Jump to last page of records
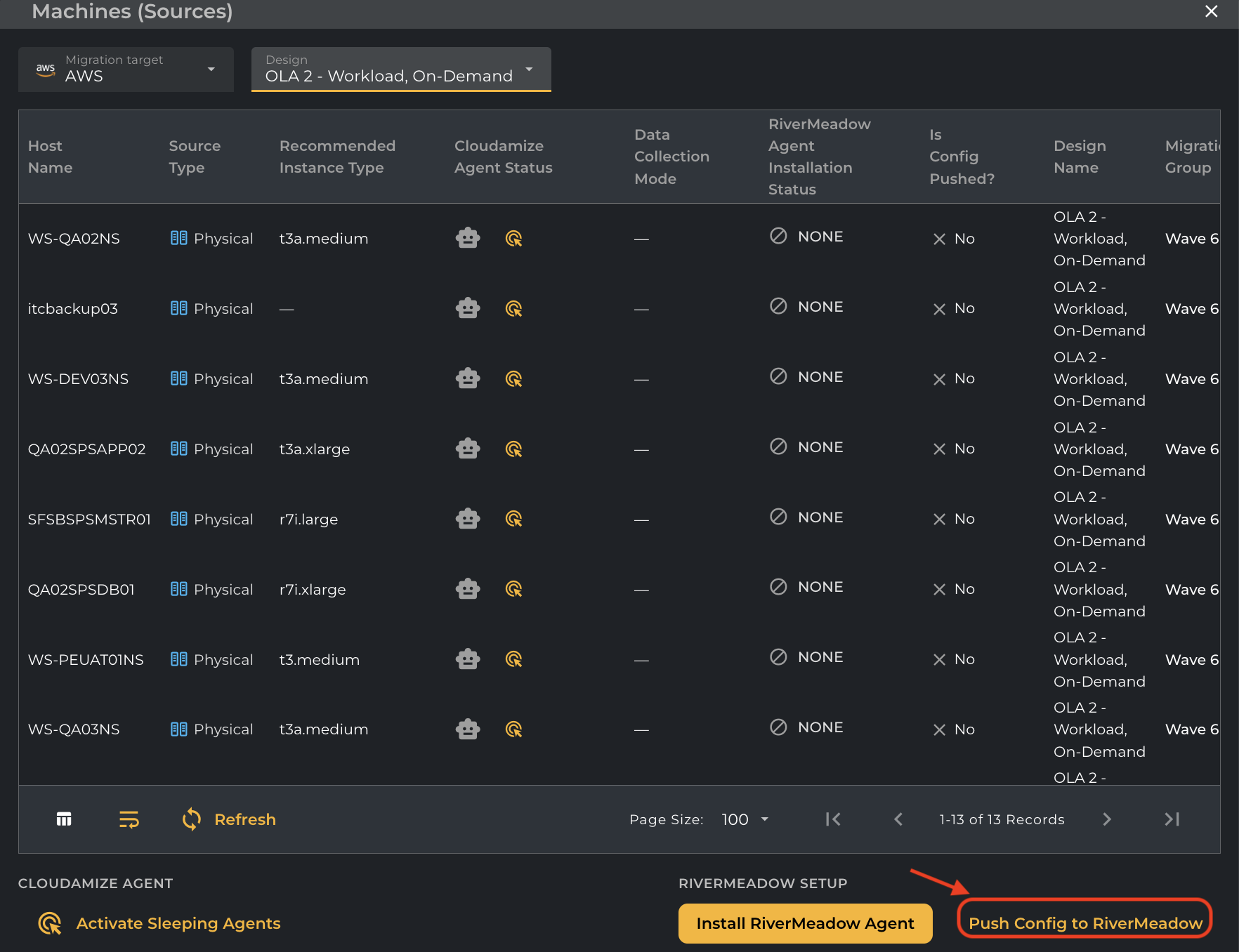This screenshot has height=952, width=1239. click(x=1172, y=819)
